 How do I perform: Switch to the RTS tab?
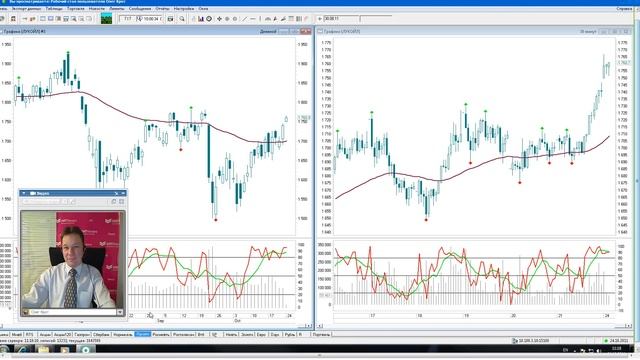[30, 334]
